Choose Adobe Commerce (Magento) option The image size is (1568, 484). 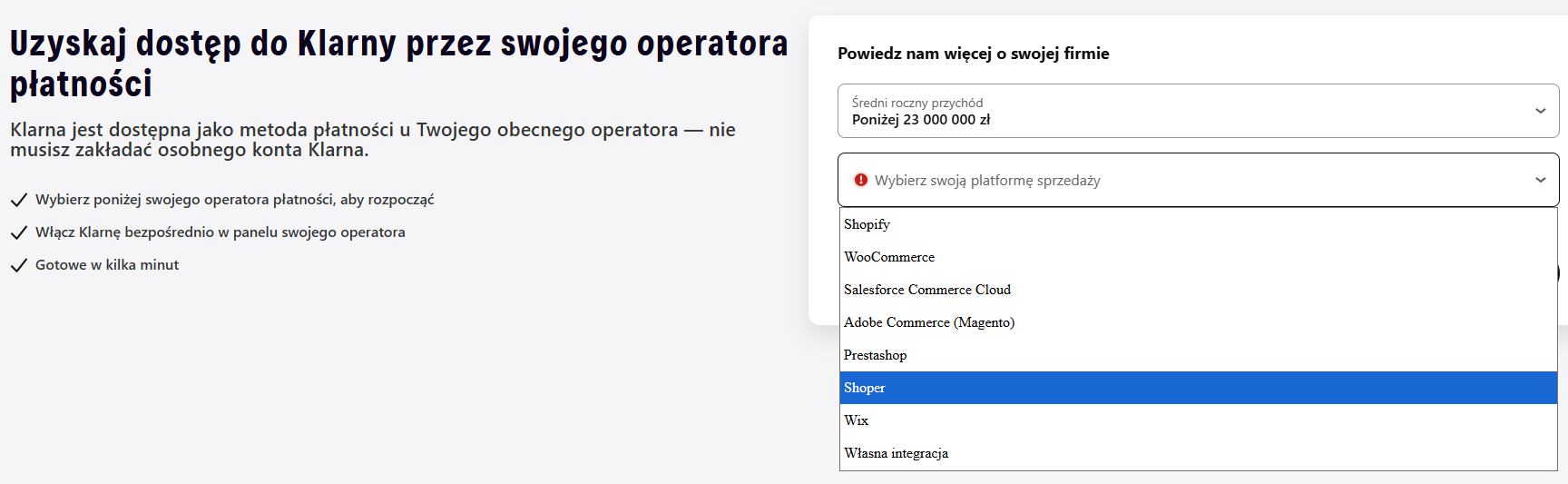point(1198,322)
